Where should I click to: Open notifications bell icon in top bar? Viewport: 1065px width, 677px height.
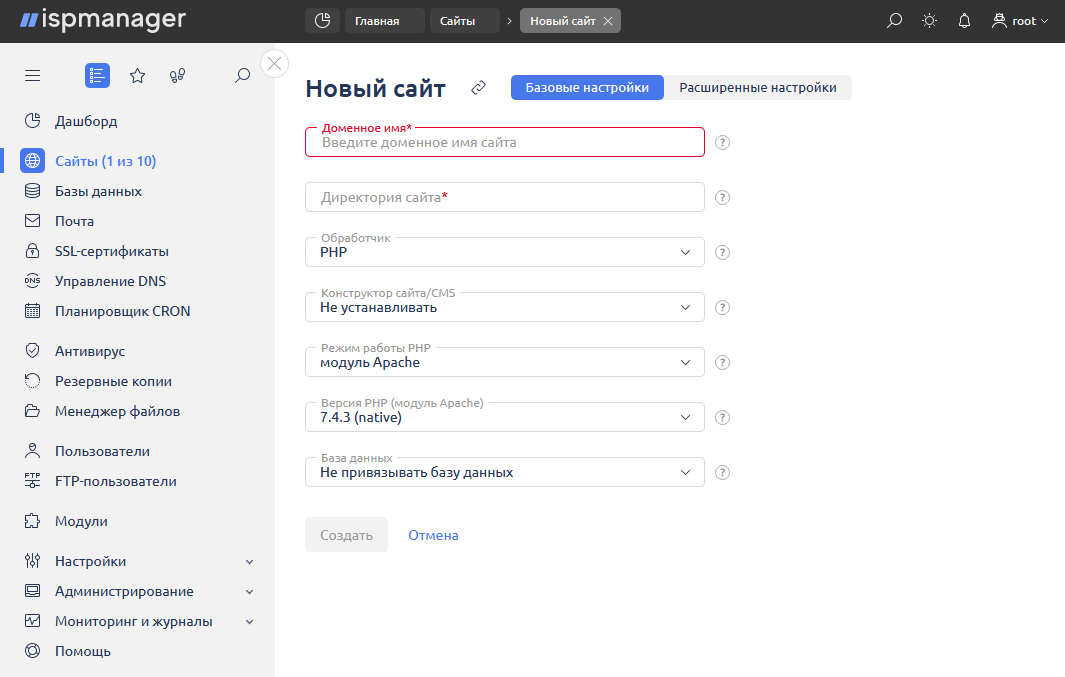pos(964,21)
